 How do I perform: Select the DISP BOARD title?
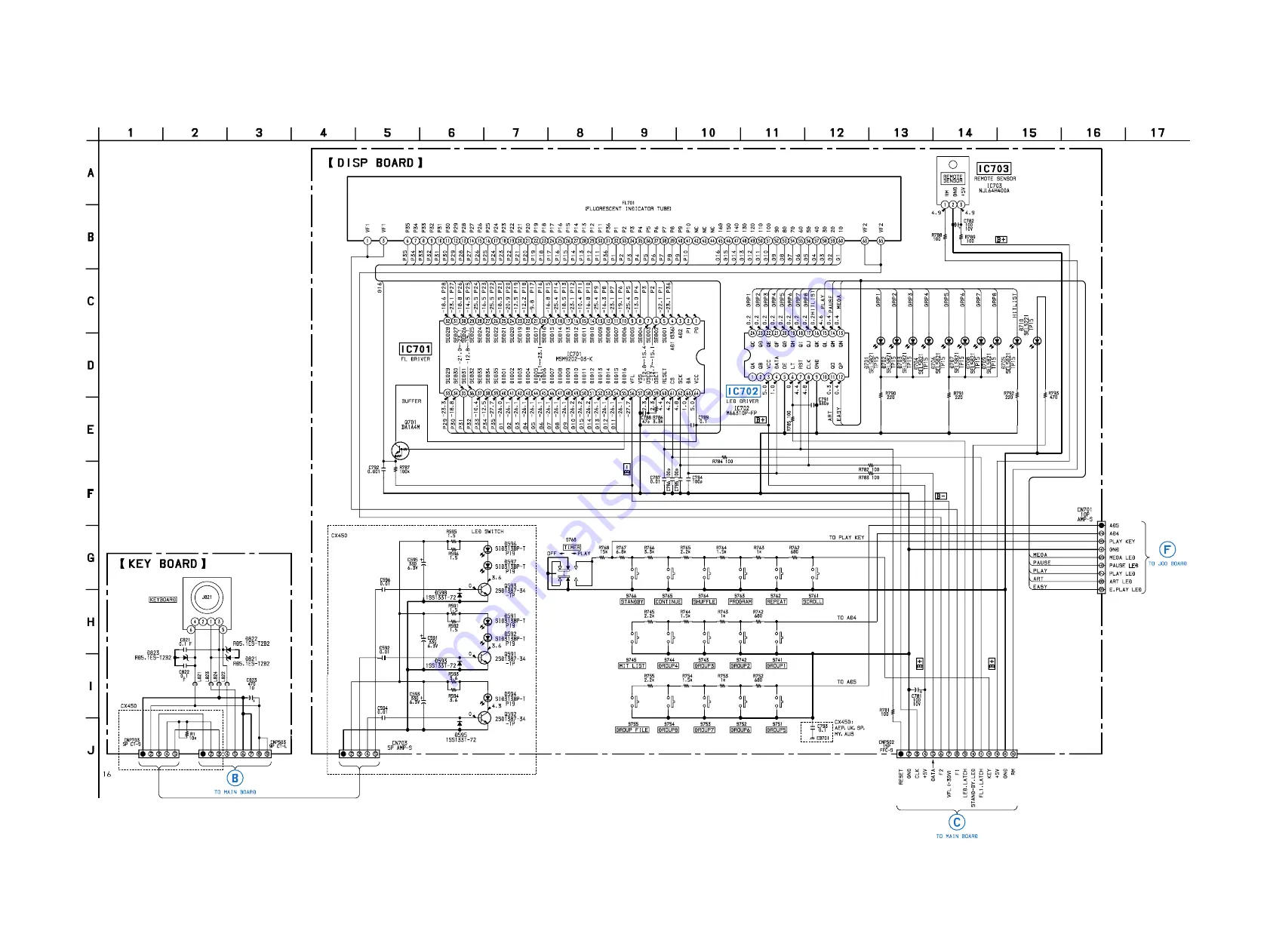pyautogui.click(x=376, y=163)
